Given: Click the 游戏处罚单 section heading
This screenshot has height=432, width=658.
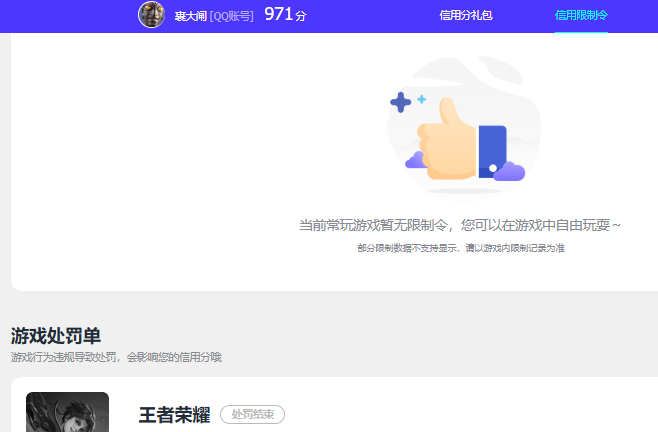Looking at the screenshot, I should click(56, 336).
